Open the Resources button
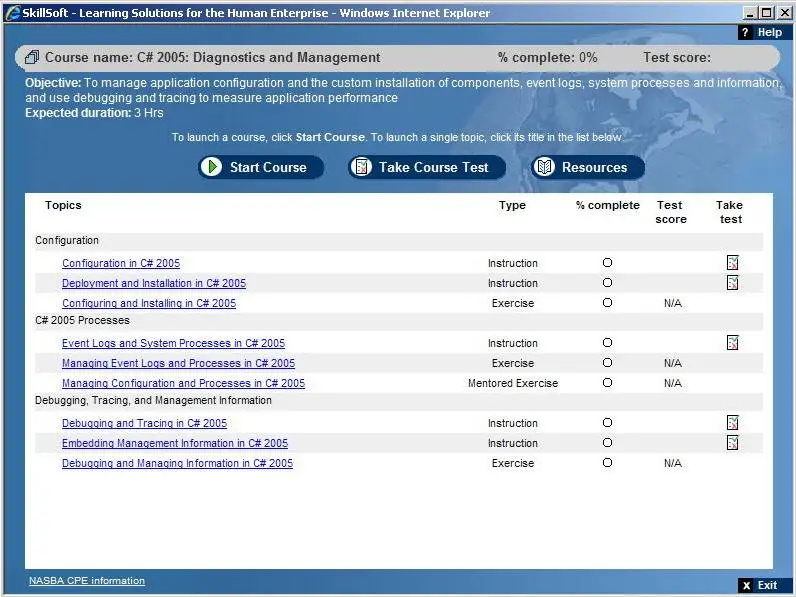The image size is (796, 597). 588,167
